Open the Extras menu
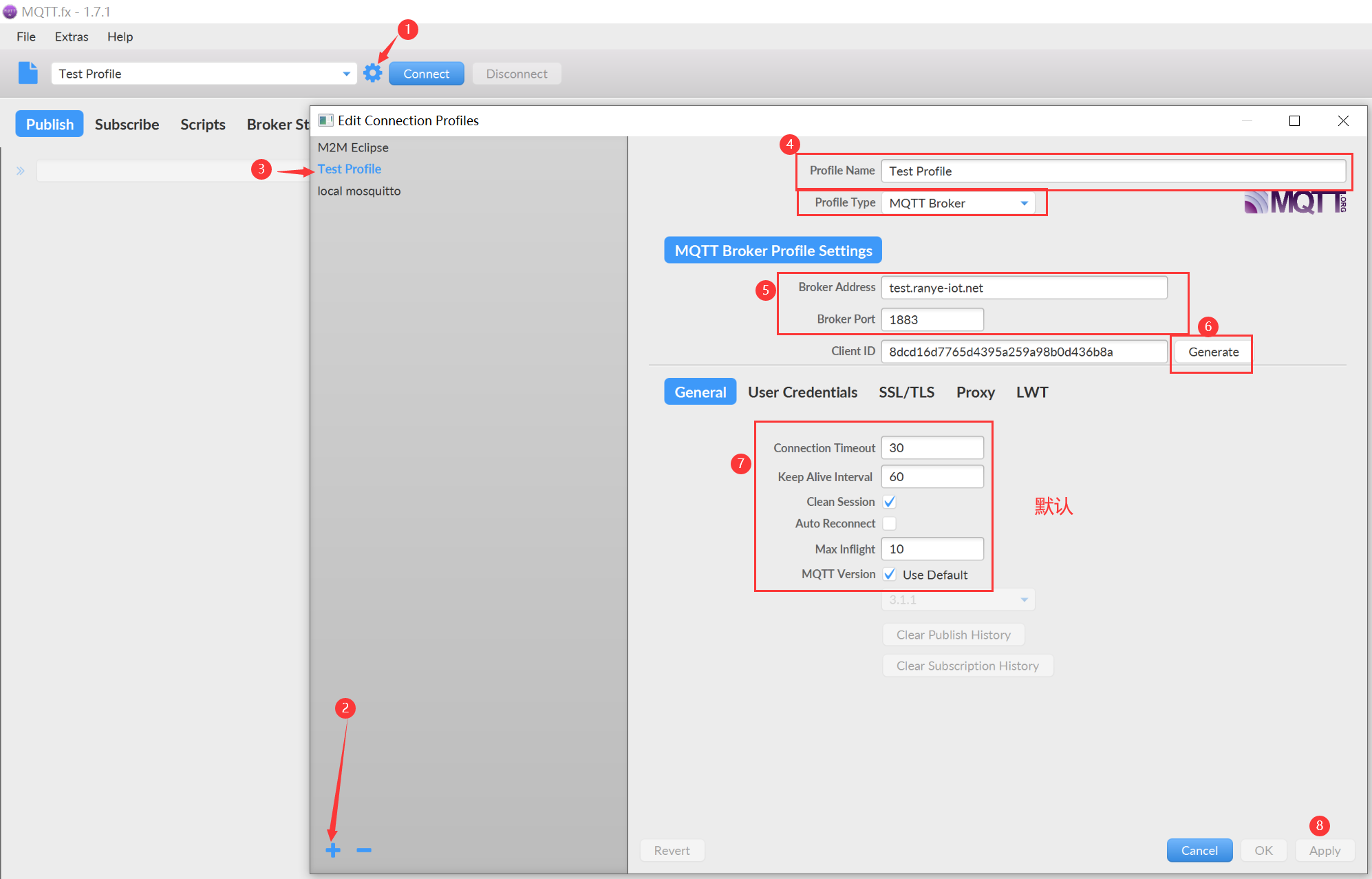 pyautogui.click(x=72, y=36)
